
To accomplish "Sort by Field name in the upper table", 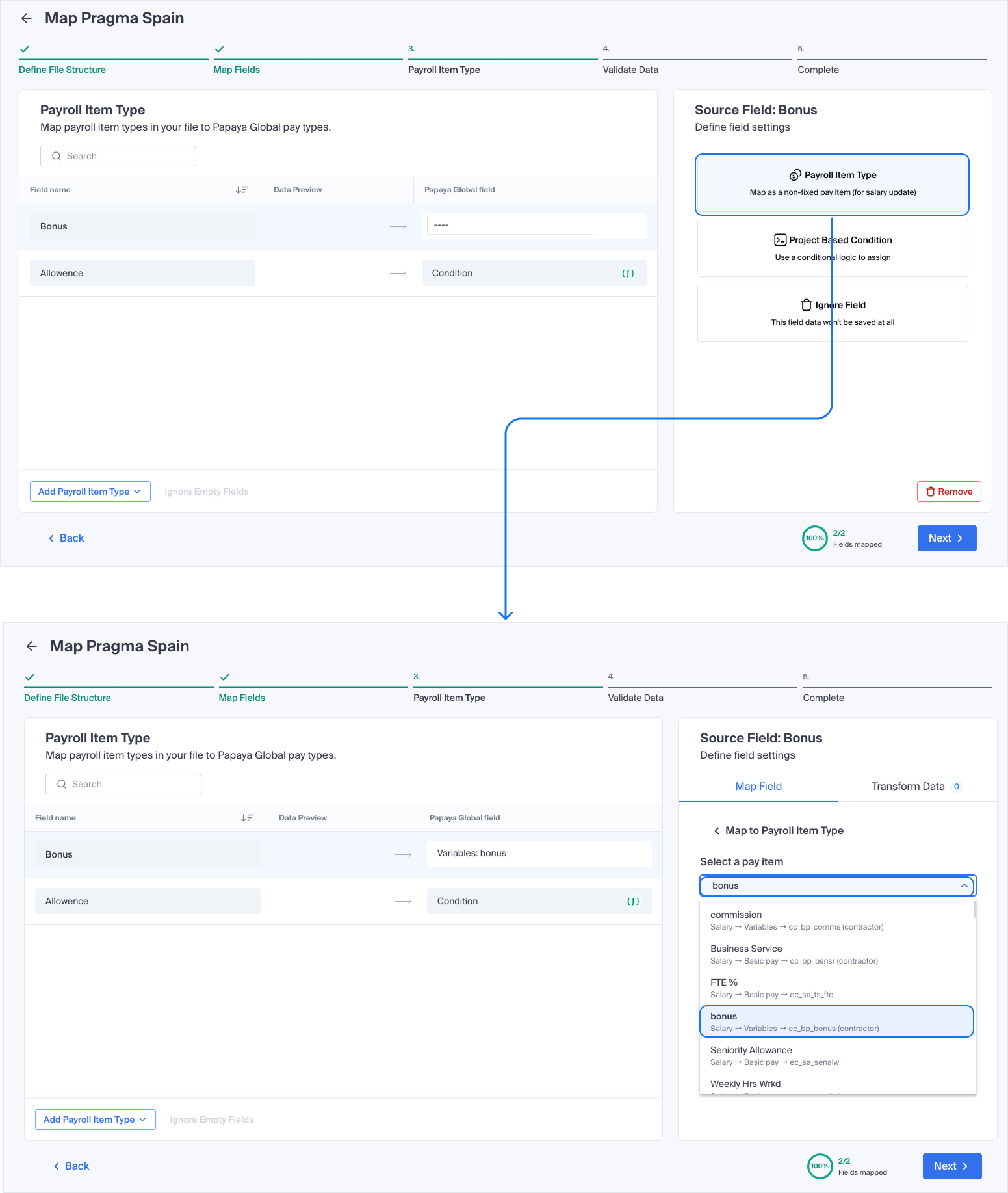I will [242, 190].
